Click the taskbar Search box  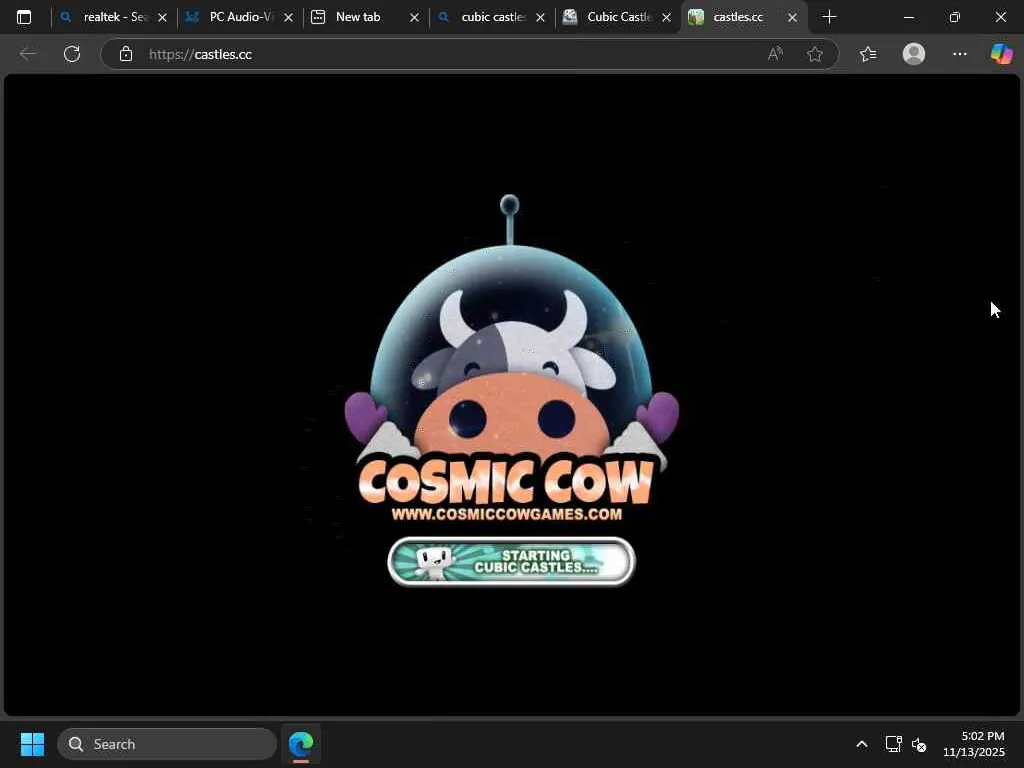(x=167, y=744)
